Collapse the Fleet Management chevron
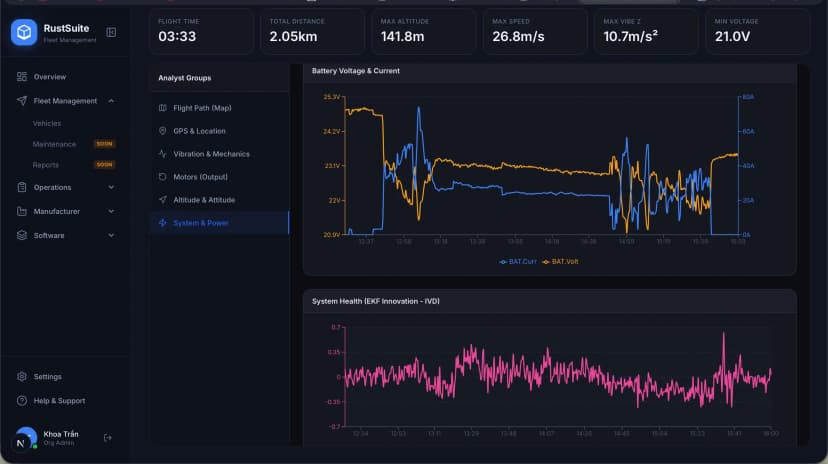 111,101
